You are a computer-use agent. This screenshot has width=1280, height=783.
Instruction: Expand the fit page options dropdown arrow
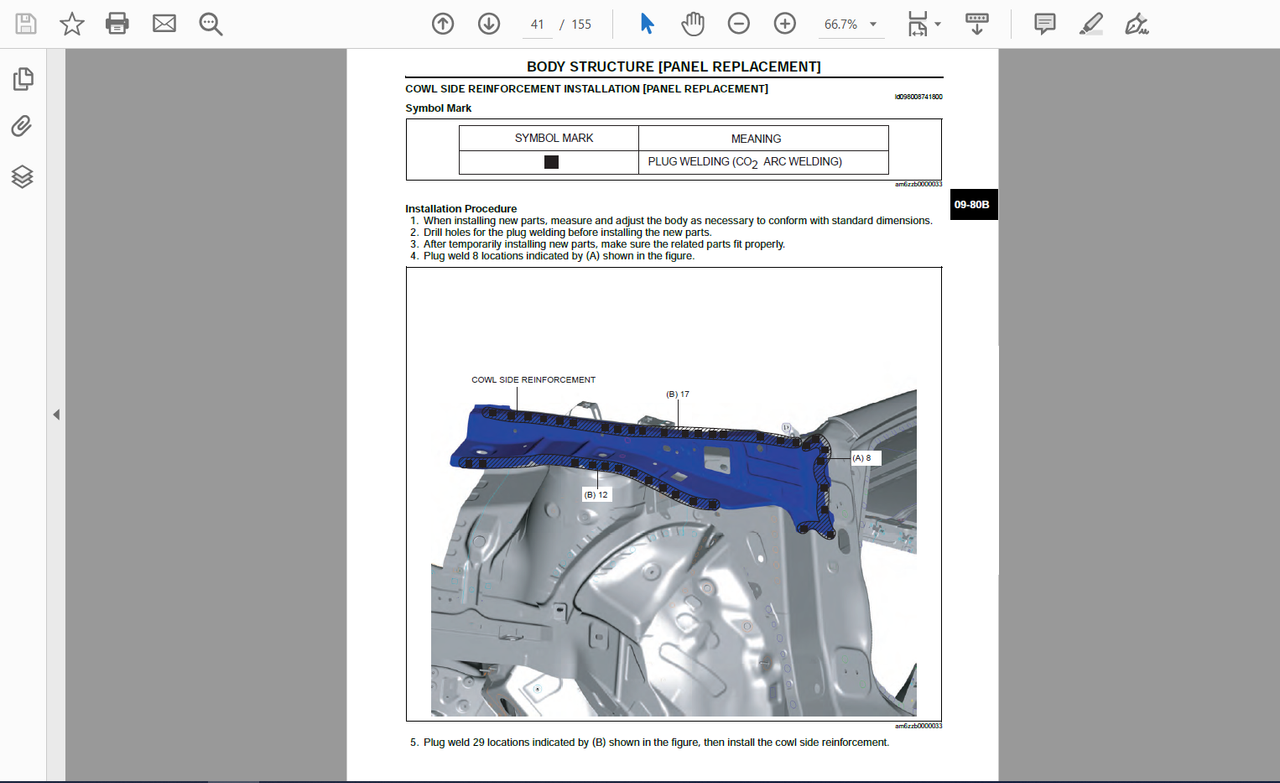[x=938, y=24]
